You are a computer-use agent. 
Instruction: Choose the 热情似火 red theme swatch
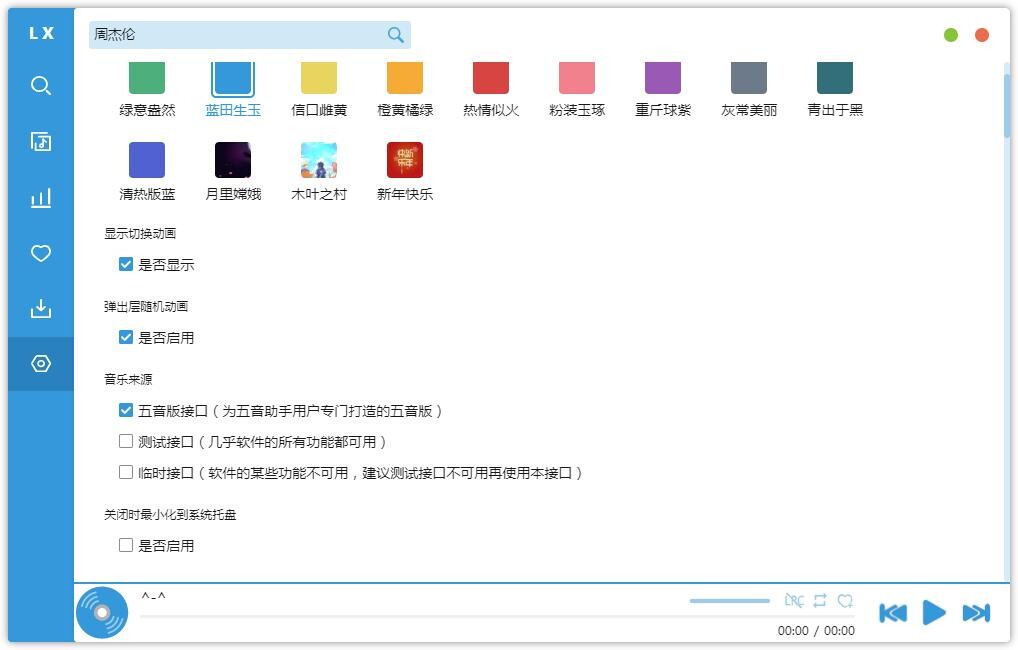(x=491, y=79)
